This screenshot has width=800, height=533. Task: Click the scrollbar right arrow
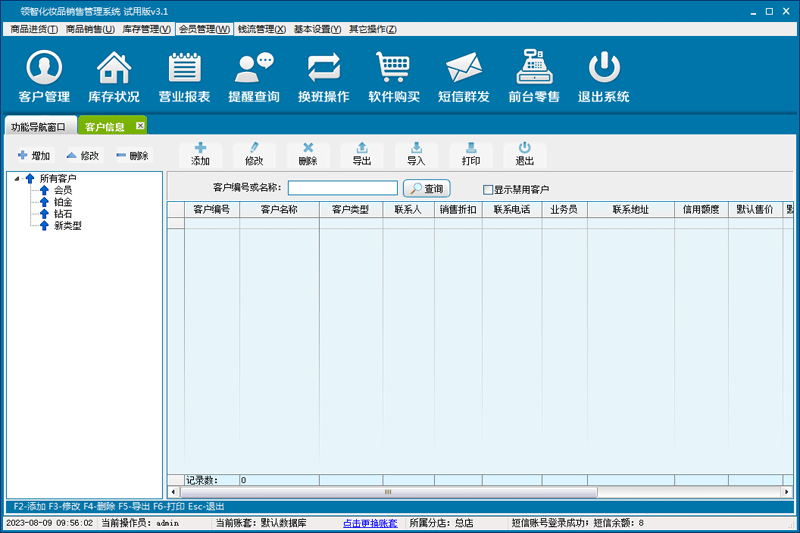point(786,492)
